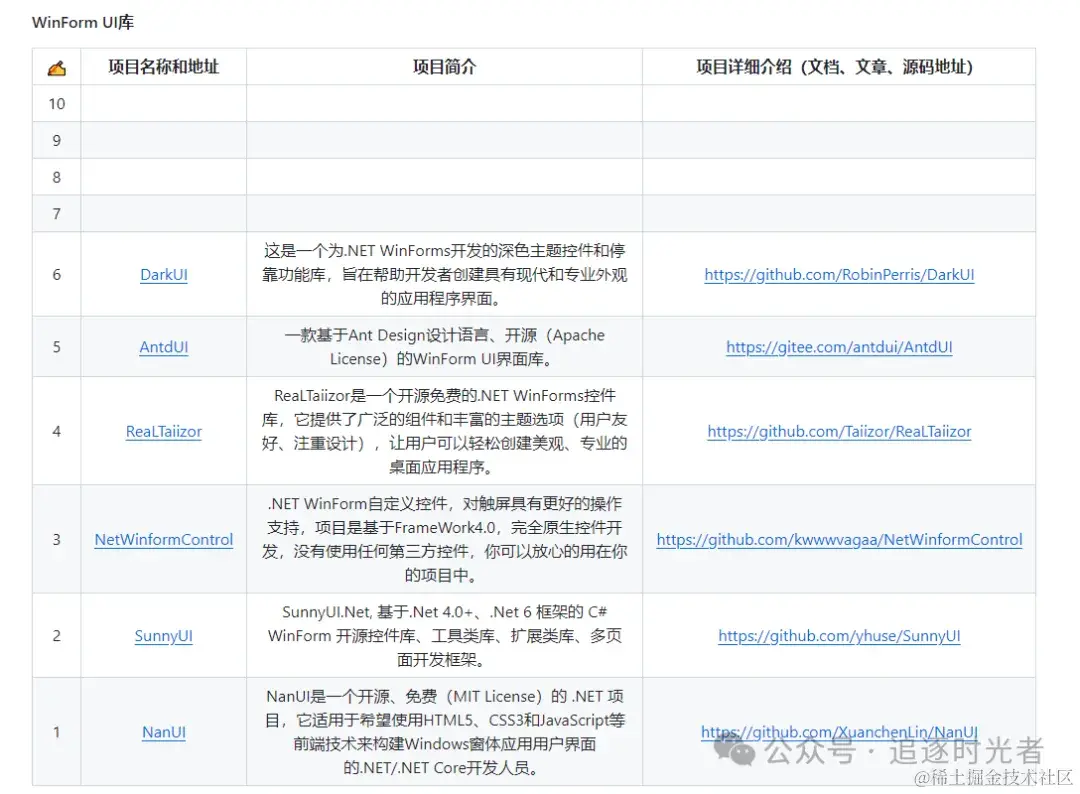Click the ranking icon in table header
Screen dimensions: 1080x794
click(x=56, y=67)
